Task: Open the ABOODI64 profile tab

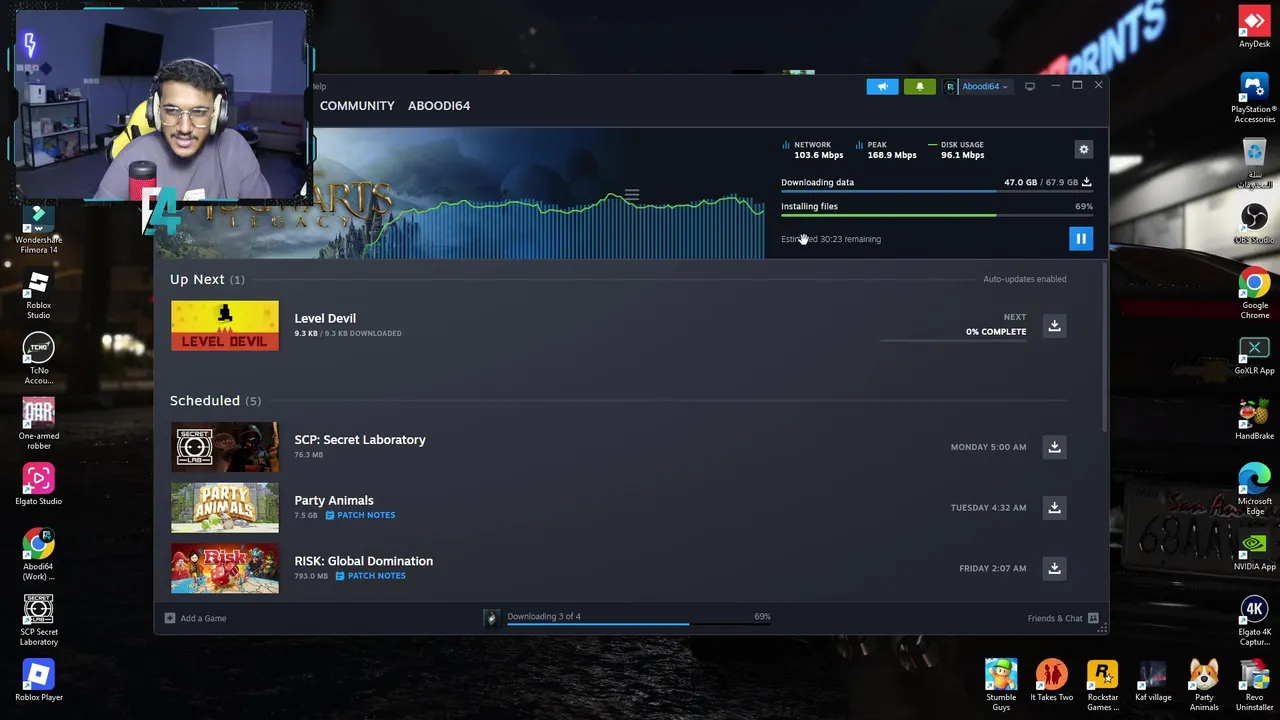Action: tap(439, 105)
